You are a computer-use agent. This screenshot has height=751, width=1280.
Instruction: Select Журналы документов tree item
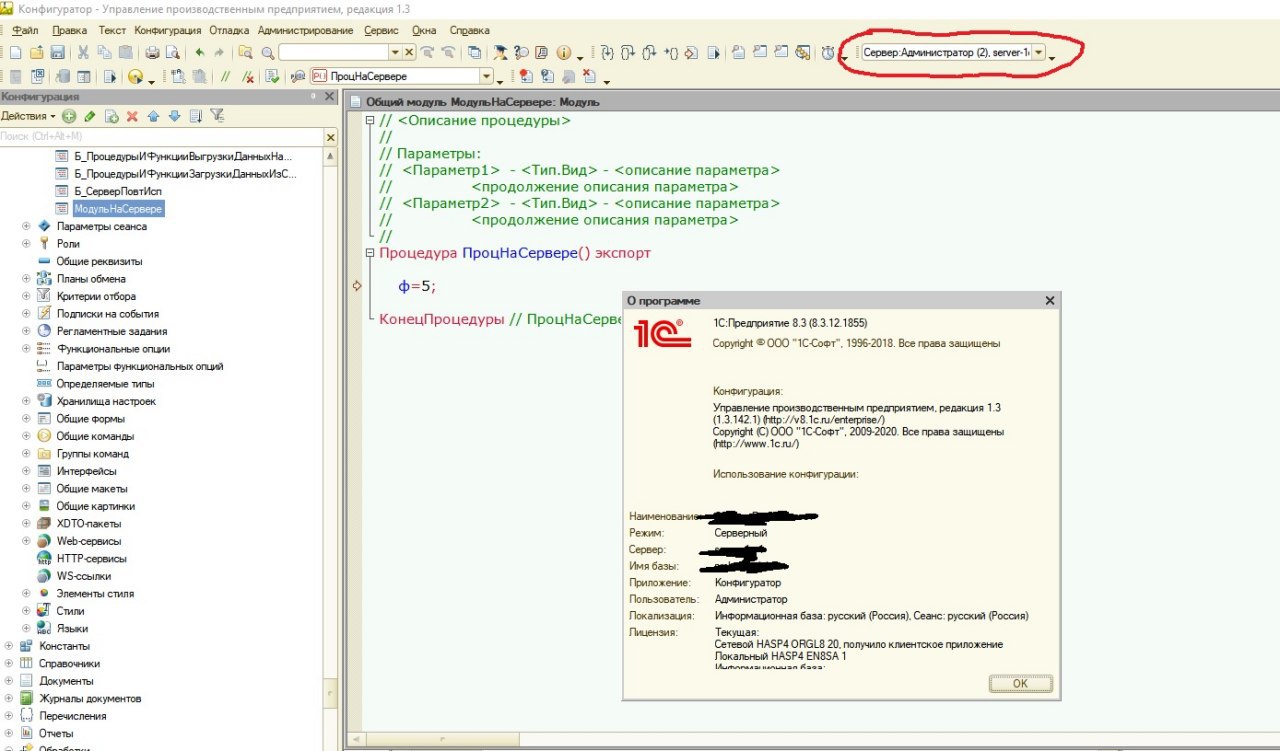(90, 698)
